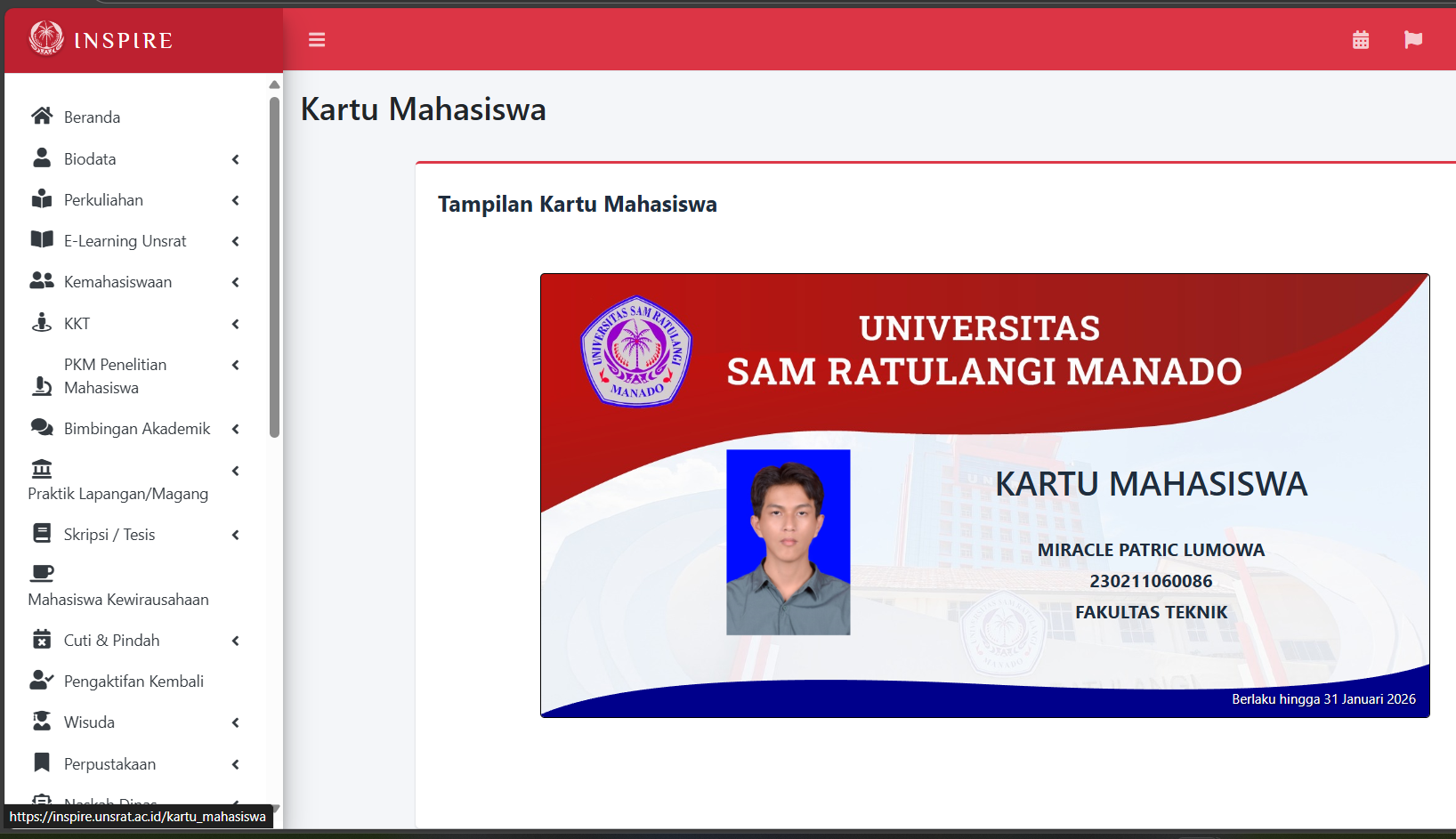The height and width of the screenshot is (839, 1456).
Task: Expand the Kemahasiswaan chevron
Action: (236, 282)
